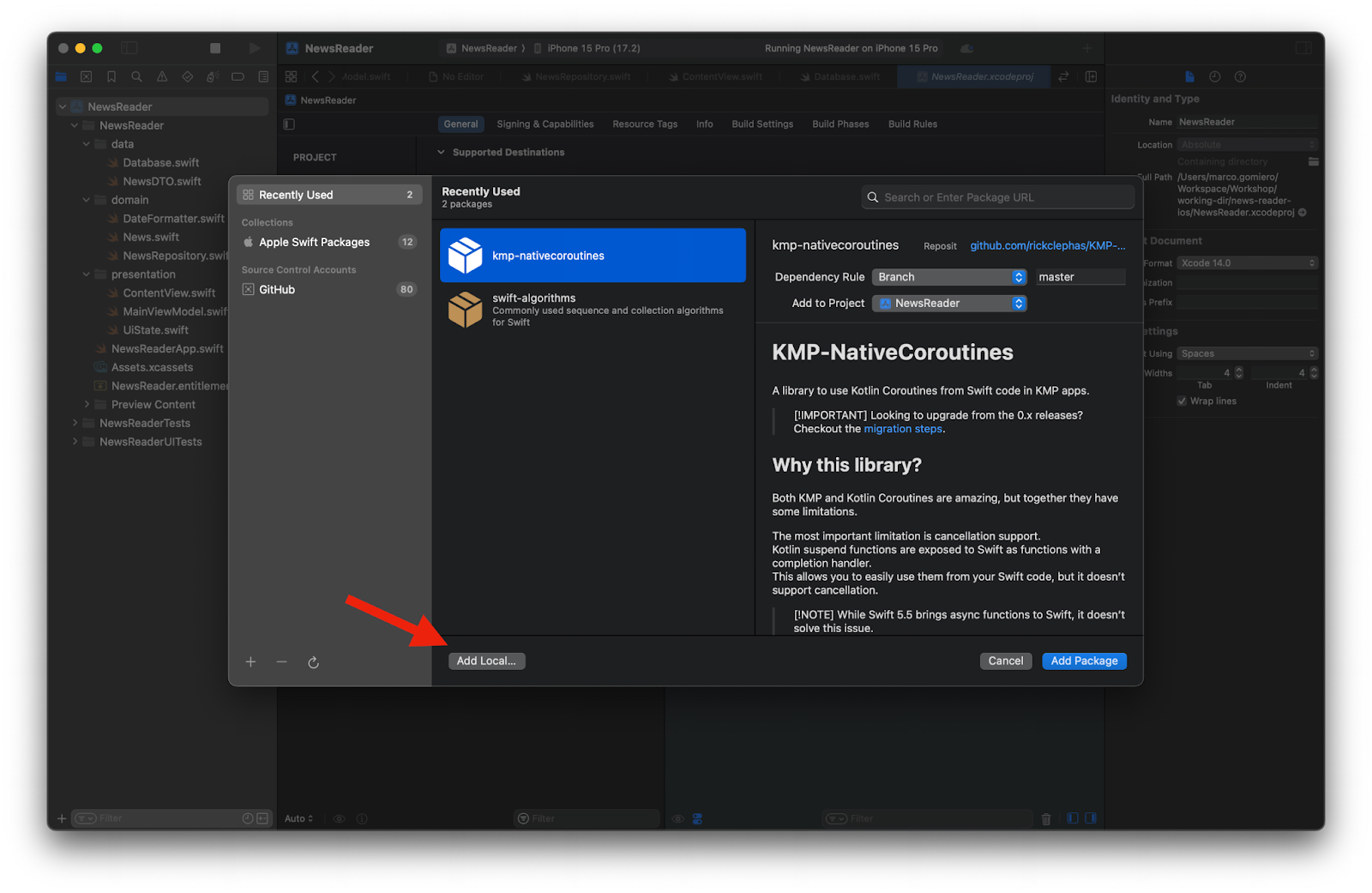The height and width of the screenshot is (893, 1372).
Task: Expand the Preview Content folder
Action: pos(86,405)
